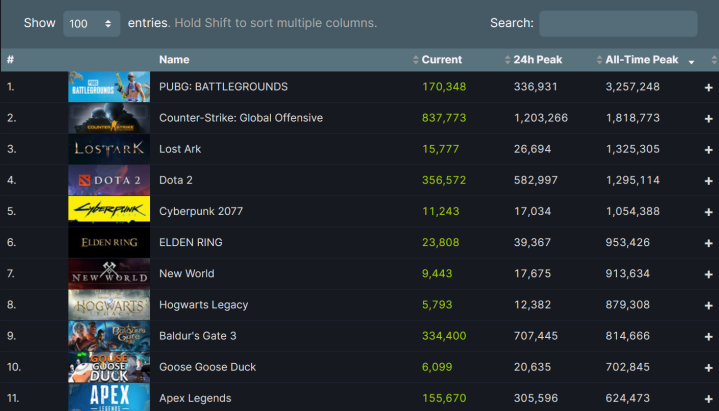This screenshot has width=719, height=411.
Task: Select 24h peak value 582,997
Action: (536, 180)
